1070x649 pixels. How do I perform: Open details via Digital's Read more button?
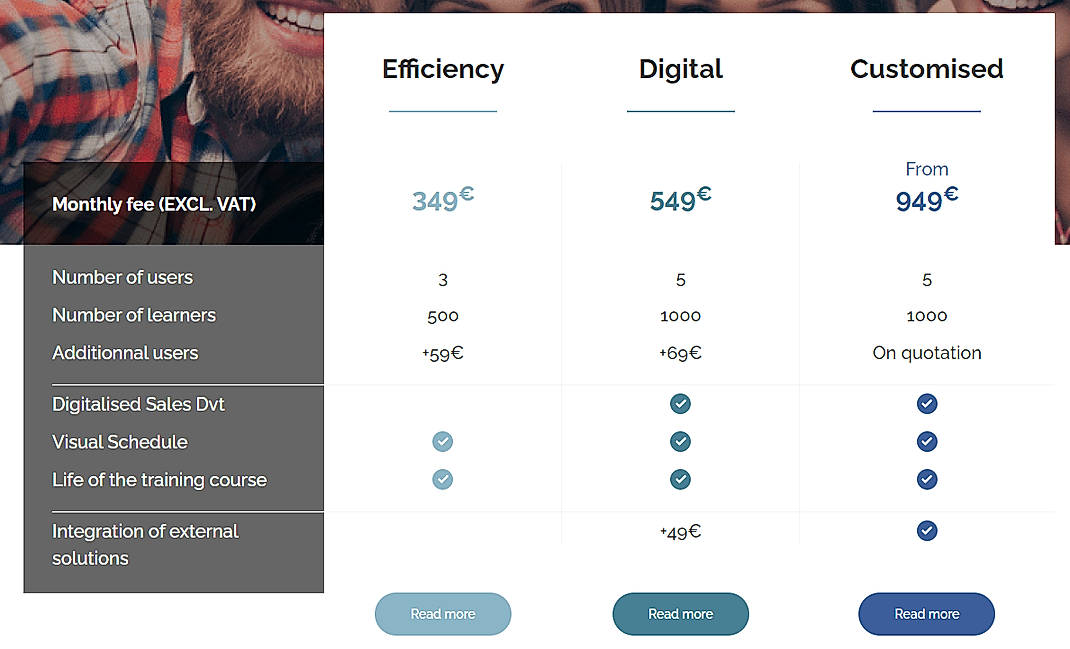(x=680, y=614)
